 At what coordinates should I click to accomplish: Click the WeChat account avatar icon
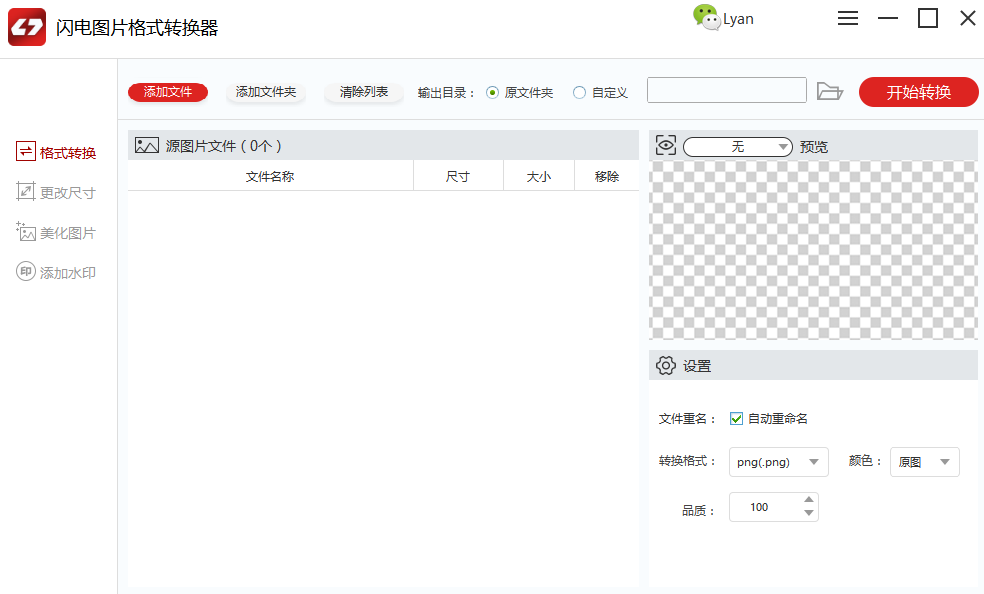pos(706,18)
